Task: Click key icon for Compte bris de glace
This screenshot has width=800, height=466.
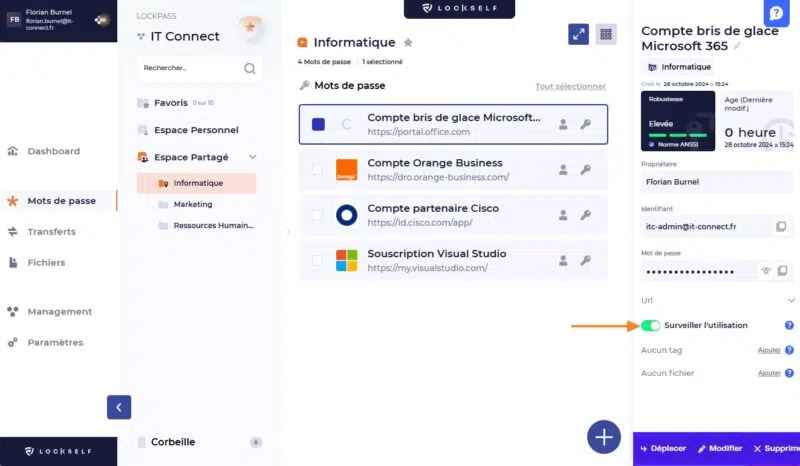Action: 586,124
